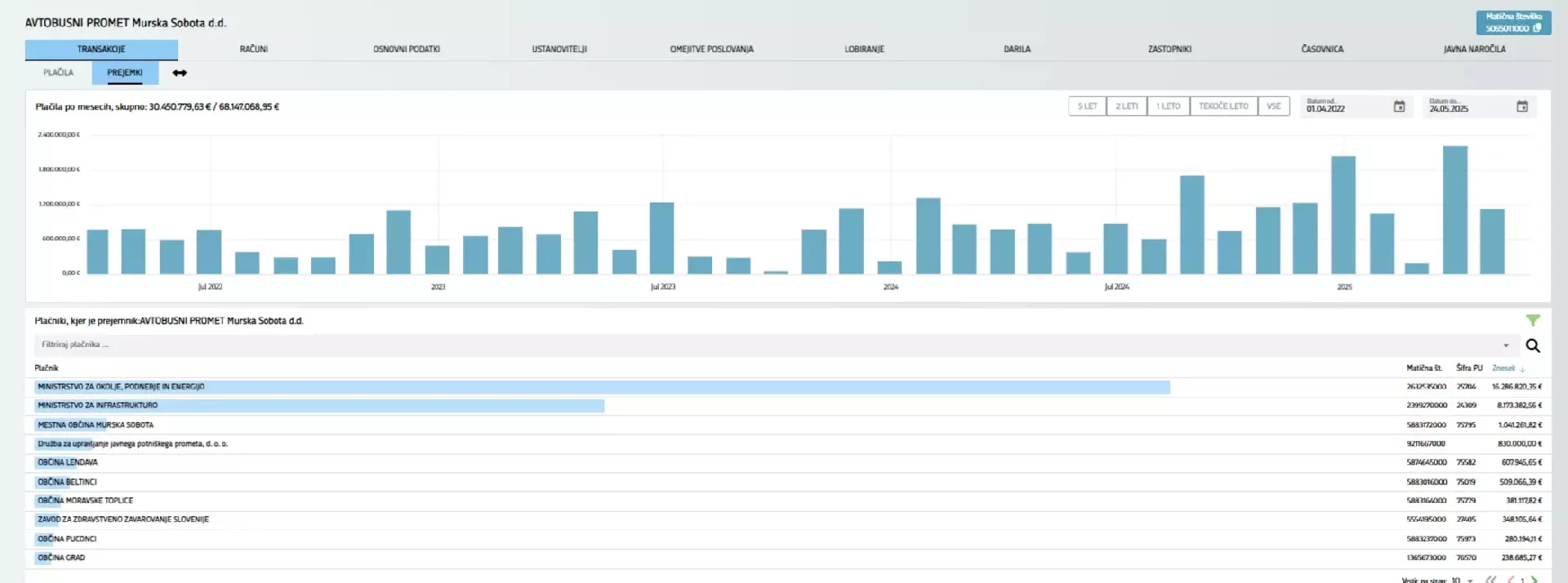
Task: Open MINISTRSTVO ZA INFRASTRUKTURO payer row
Action: [98, 406]
